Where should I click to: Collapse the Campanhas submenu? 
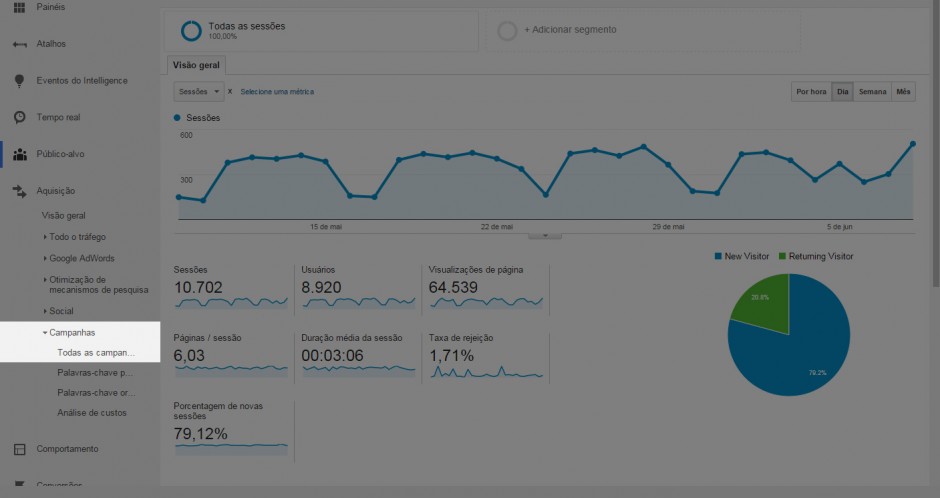tap(45, 333)
